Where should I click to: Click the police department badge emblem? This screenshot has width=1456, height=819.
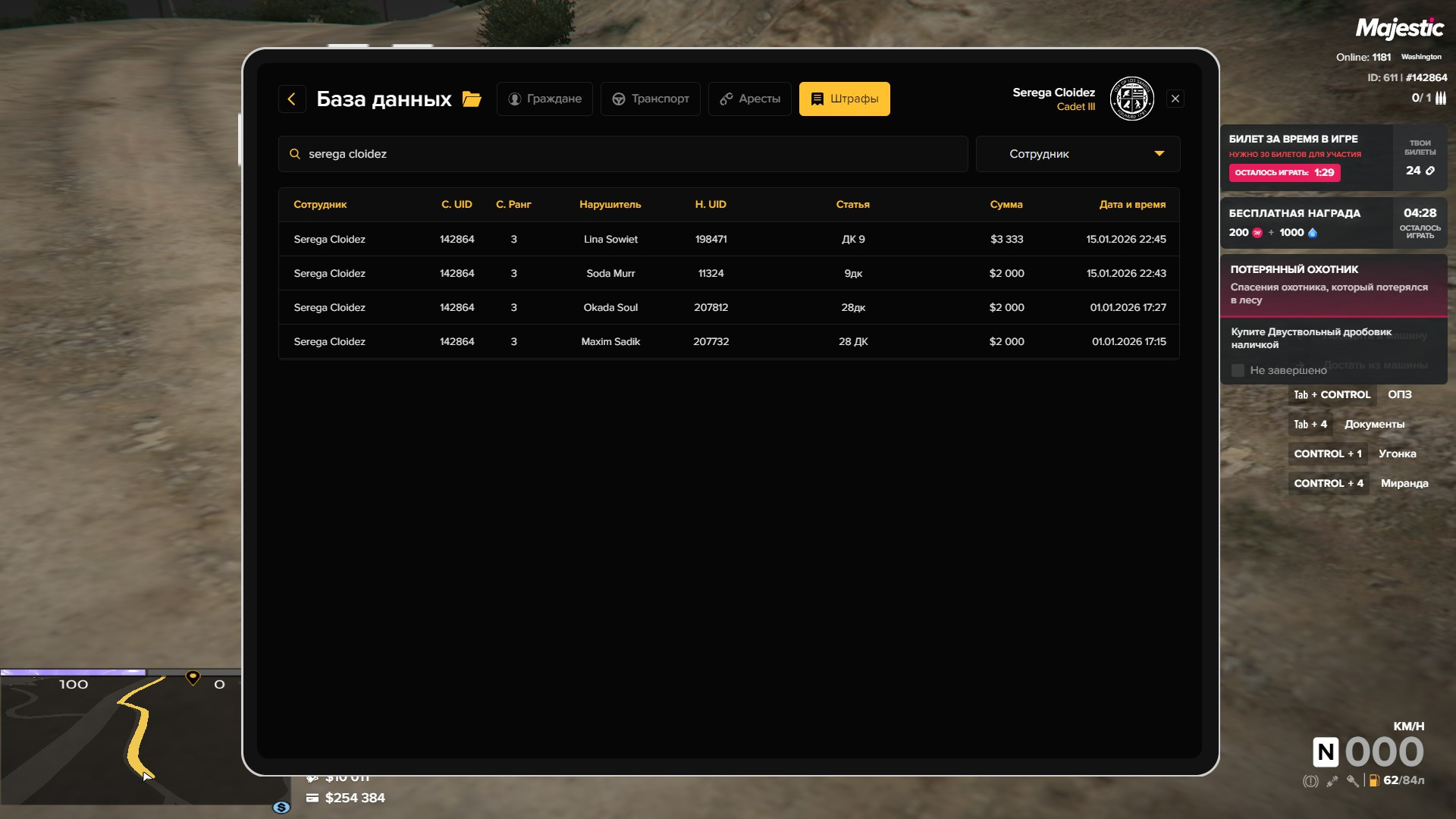coord(1131,99)
